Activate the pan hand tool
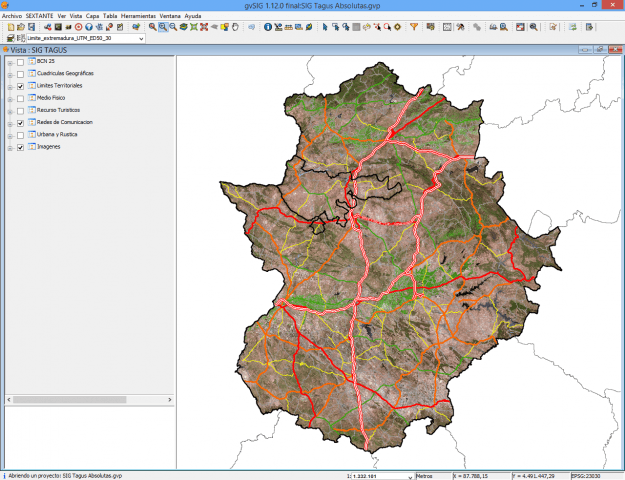The height and width of the screenshot is (480, 625). 235,27
